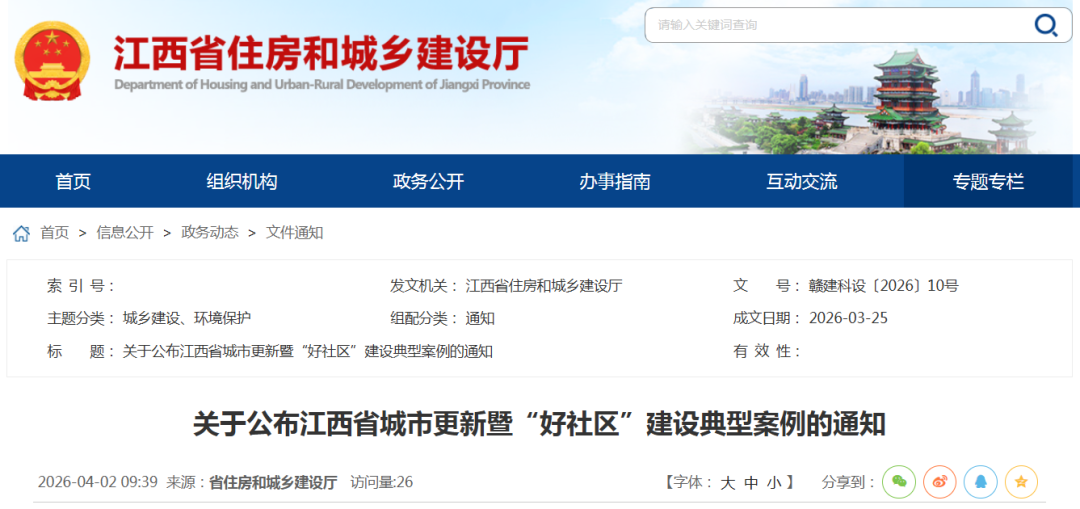This screenshot has height=509, width=1080.
Task: Go to 文件通知 in breadcrumb
Action: click(x=295, y=233)
